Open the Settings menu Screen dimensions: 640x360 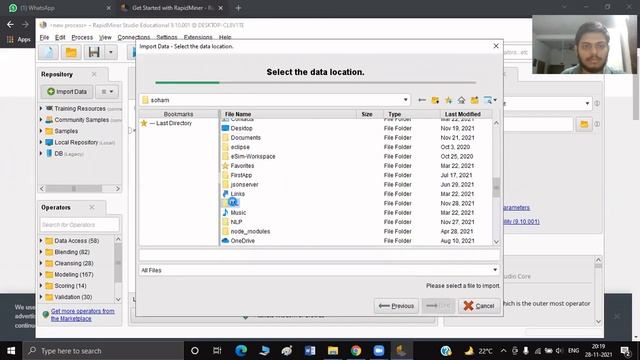pyautogui.click(x=167, y=37)
